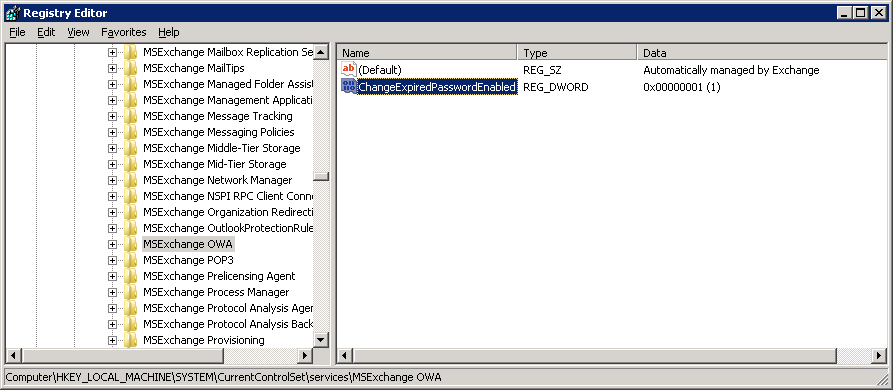Expand MSExchange NSPI RPC Client key
Screen dimensions: 893x390
point(112,196)
